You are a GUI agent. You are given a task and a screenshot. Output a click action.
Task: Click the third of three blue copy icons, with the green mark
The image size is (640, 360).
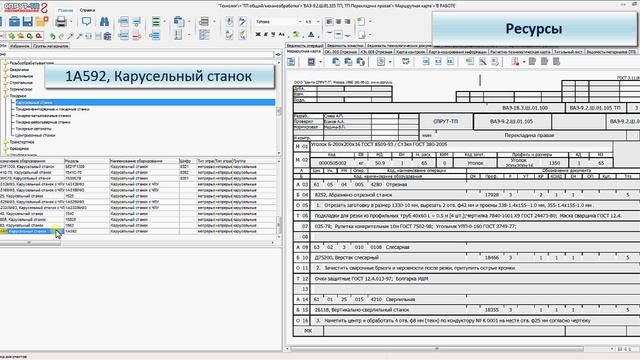(361, 62)
